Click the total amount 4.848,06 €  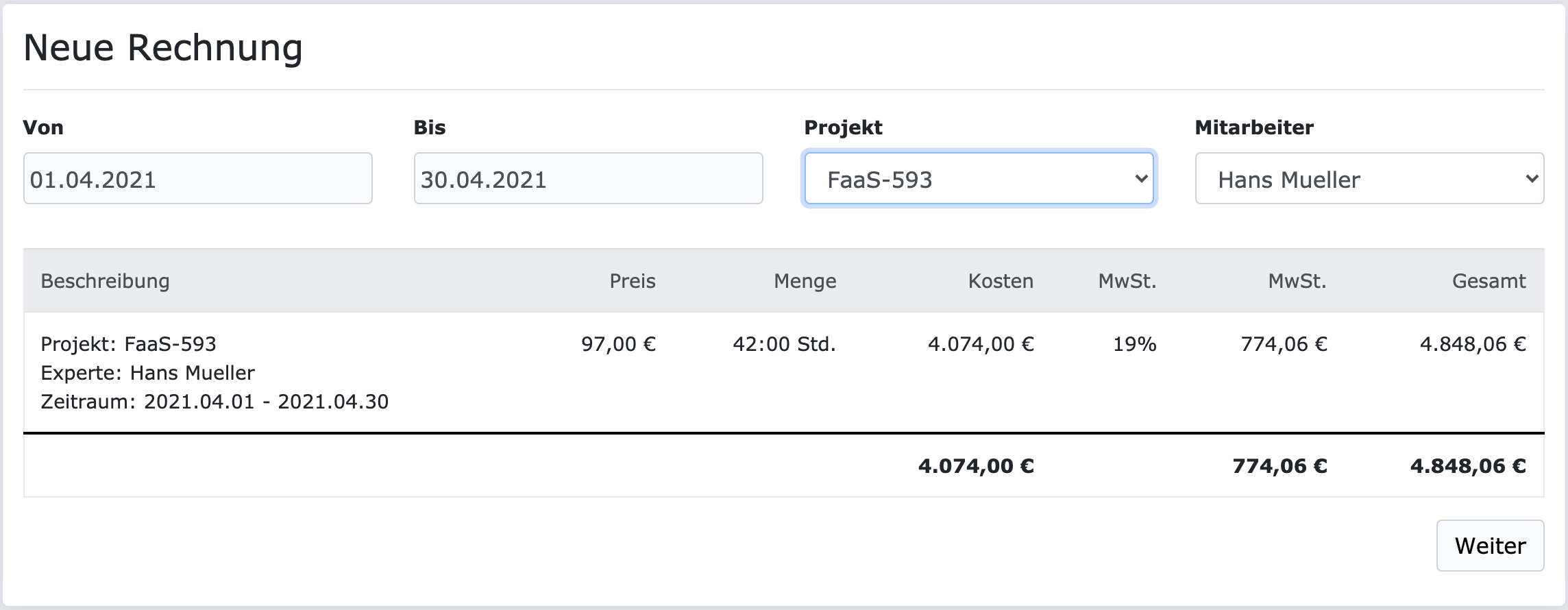tap(1467, 467)
